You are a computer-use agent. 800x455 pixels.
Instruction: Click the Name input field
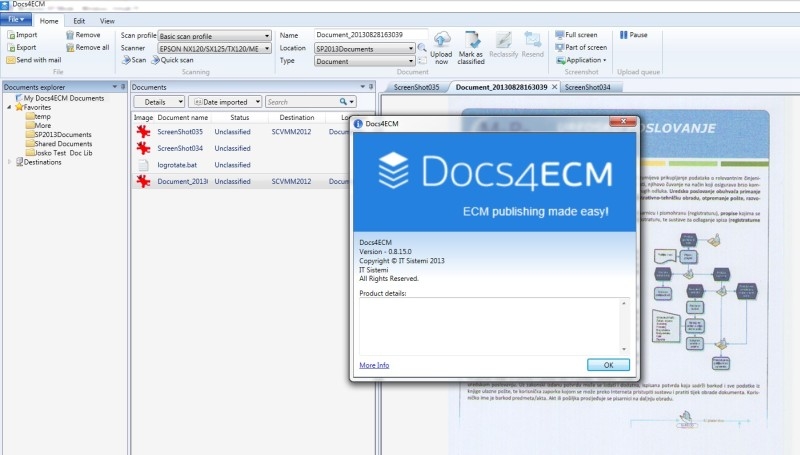(x=371, y=35)
